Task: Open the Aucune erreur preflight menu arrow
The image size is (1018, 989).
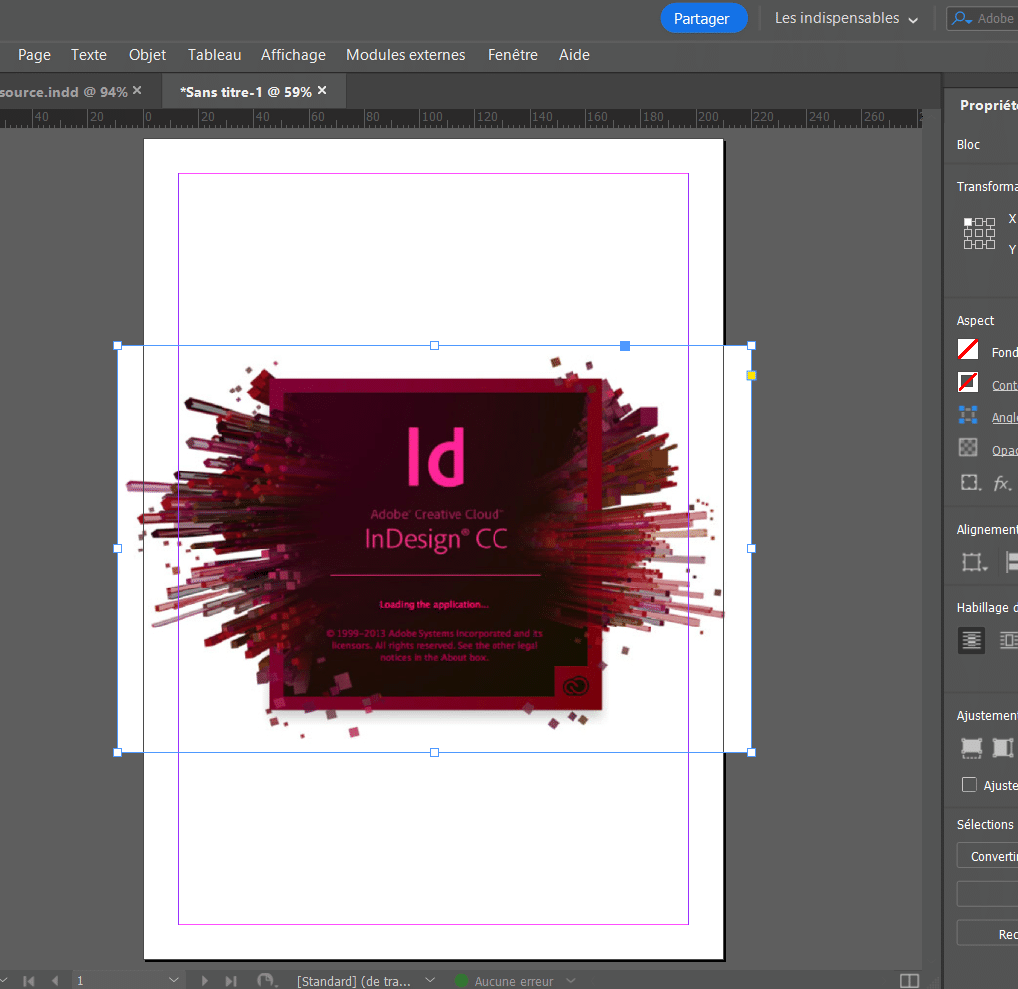Action: click(571, 981)
